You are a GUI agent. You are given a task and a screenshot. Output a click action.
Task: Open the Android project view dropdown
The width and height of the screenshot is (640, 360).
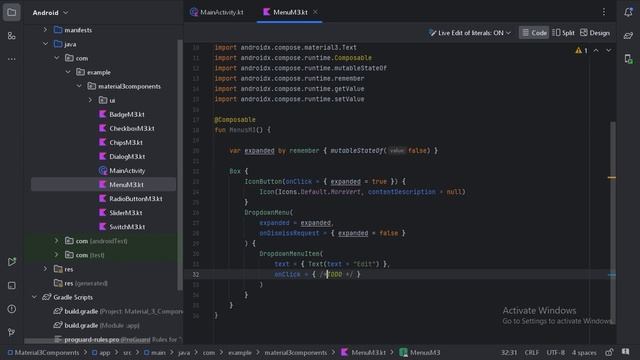pyautogui.click(x=50, y=13)
